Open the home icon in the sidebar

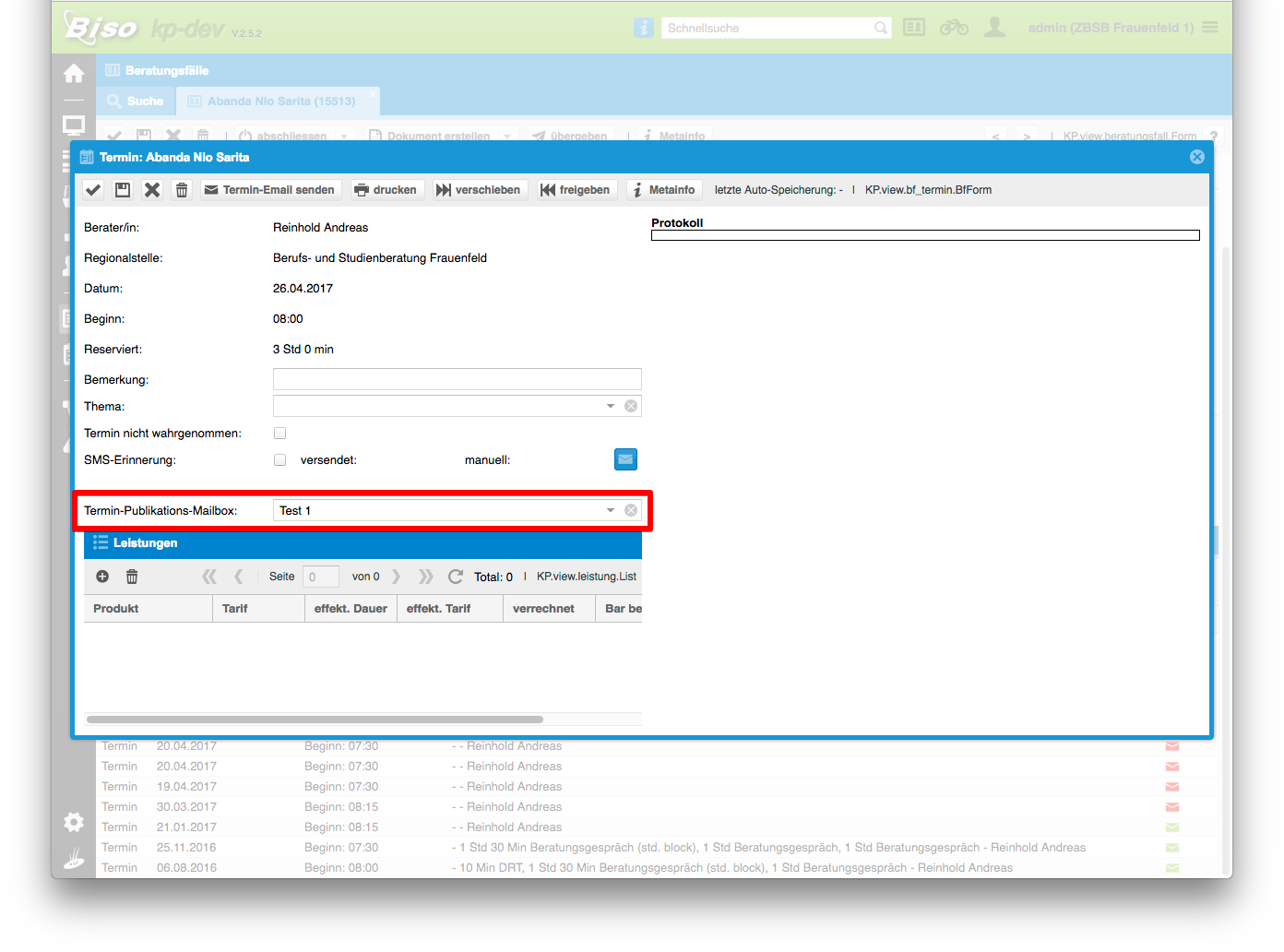point(74,73)
